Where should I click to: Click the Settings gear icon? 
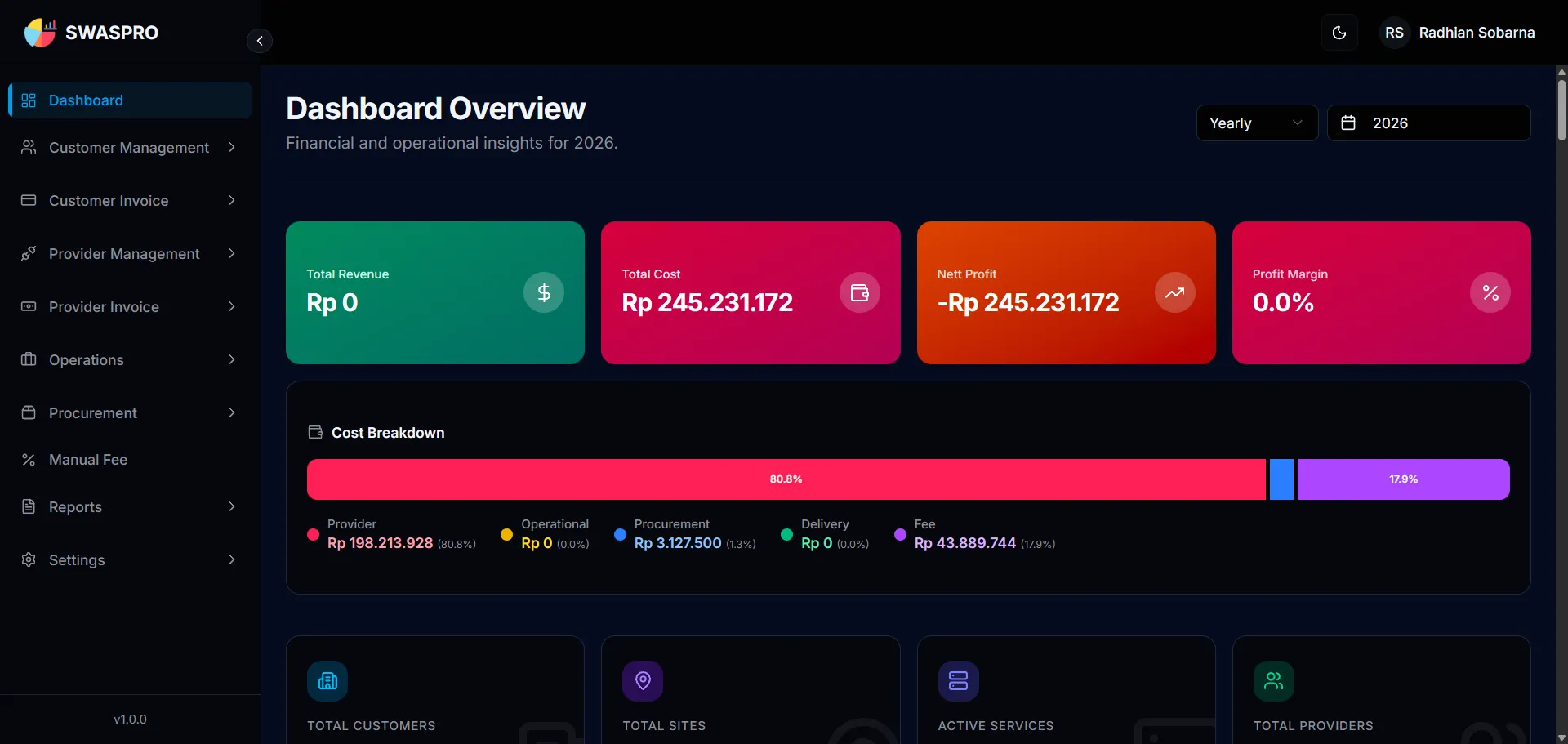coord(29,559)
